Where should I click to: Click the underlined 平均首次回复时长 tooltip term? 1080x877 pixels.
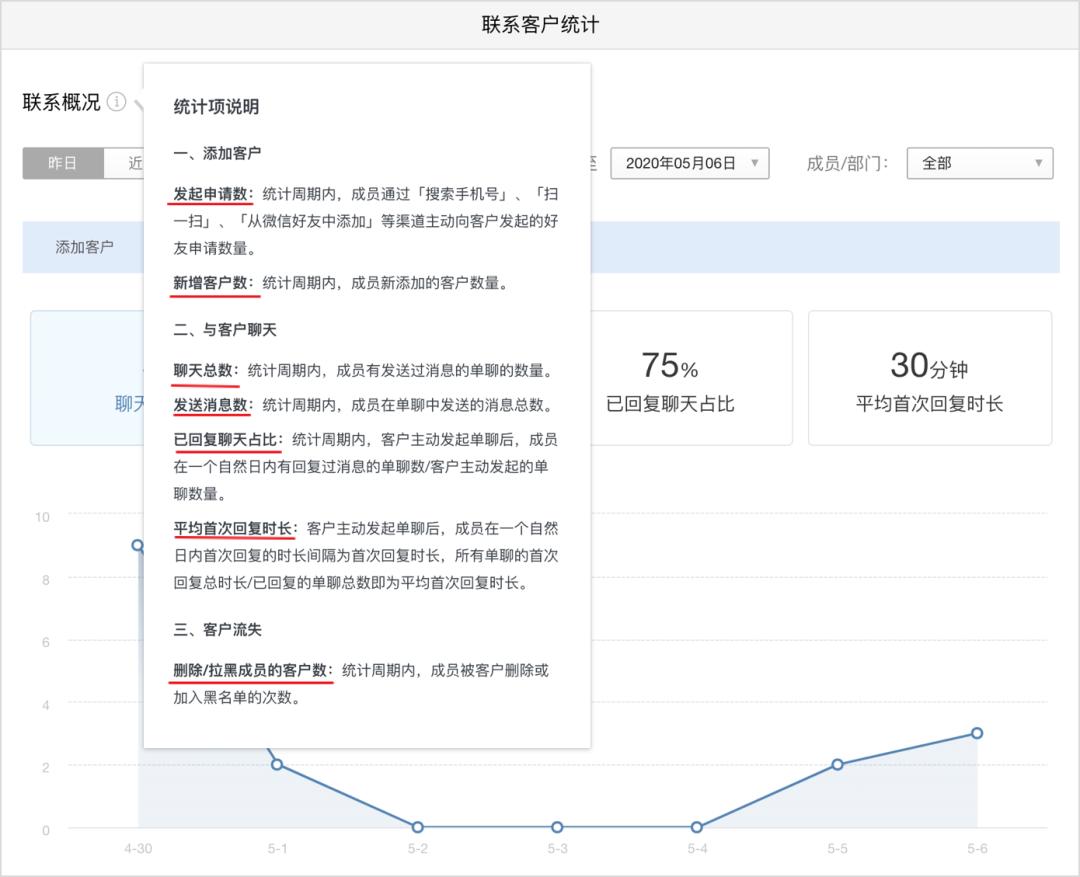pos(234,528)
